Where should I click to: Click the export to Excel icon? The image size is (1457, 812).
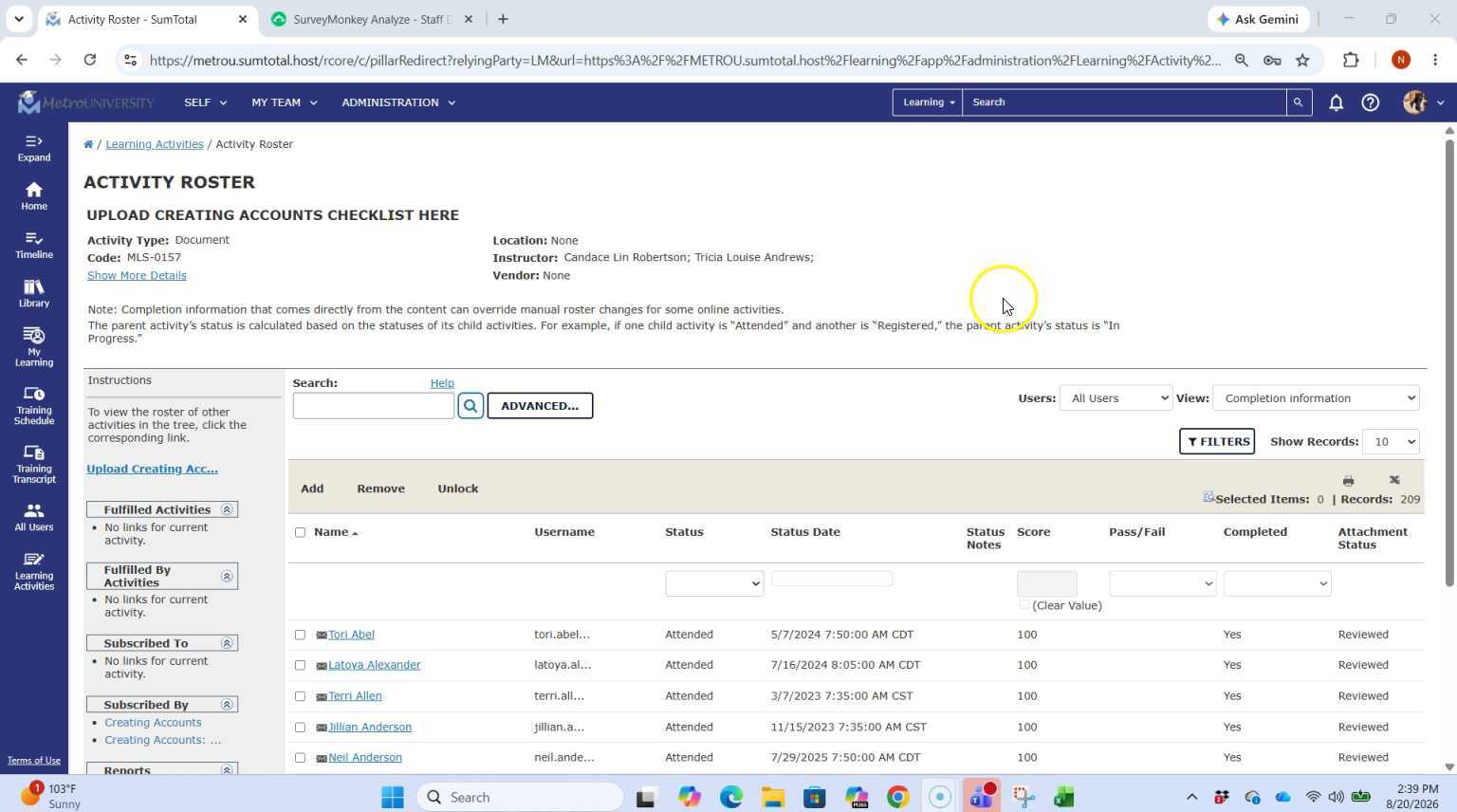(1394, 481)
